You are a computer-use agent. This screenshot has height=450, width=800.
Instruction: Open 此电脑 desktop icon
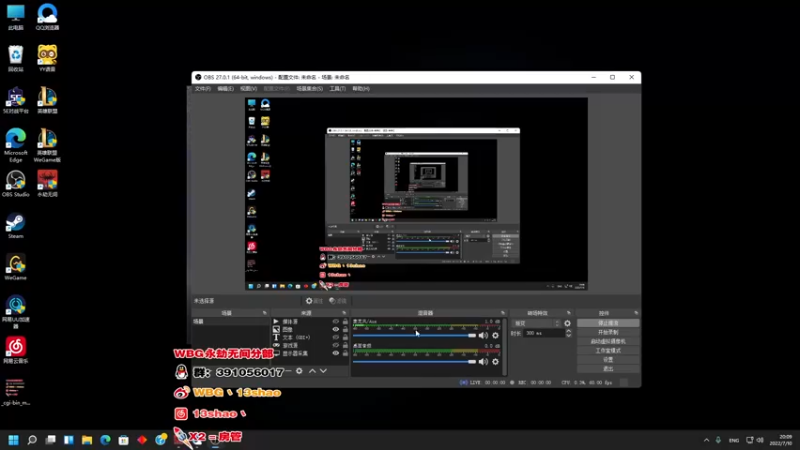(x=15, y=17)
